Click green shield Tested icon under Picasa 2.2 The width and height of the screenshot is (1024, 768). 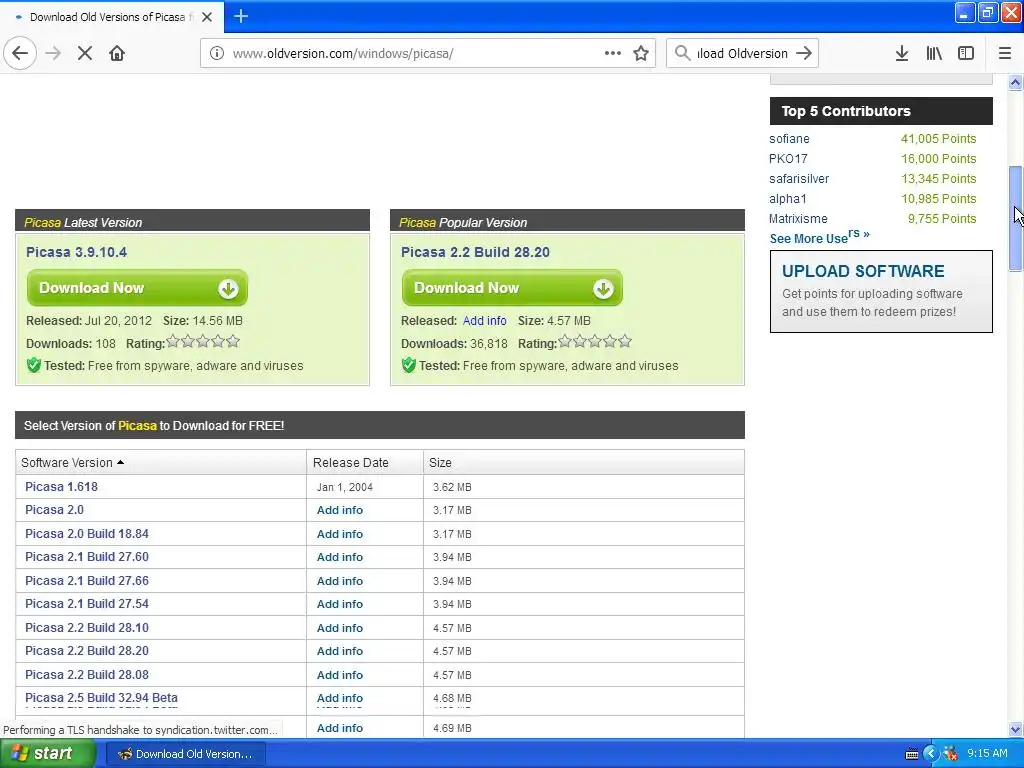coord(408,365)
